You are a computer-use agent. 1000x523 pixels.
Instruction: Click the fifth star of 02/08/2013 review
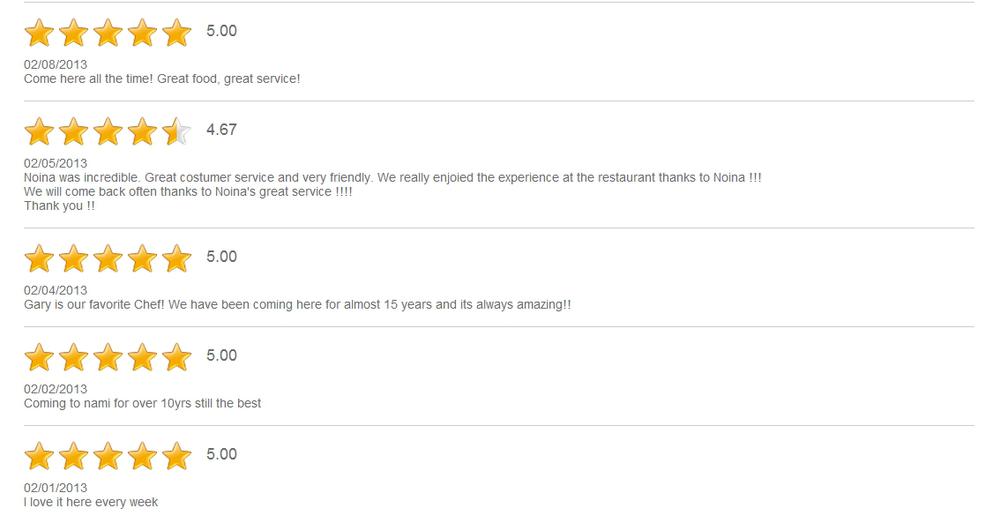tap(177, 33)
